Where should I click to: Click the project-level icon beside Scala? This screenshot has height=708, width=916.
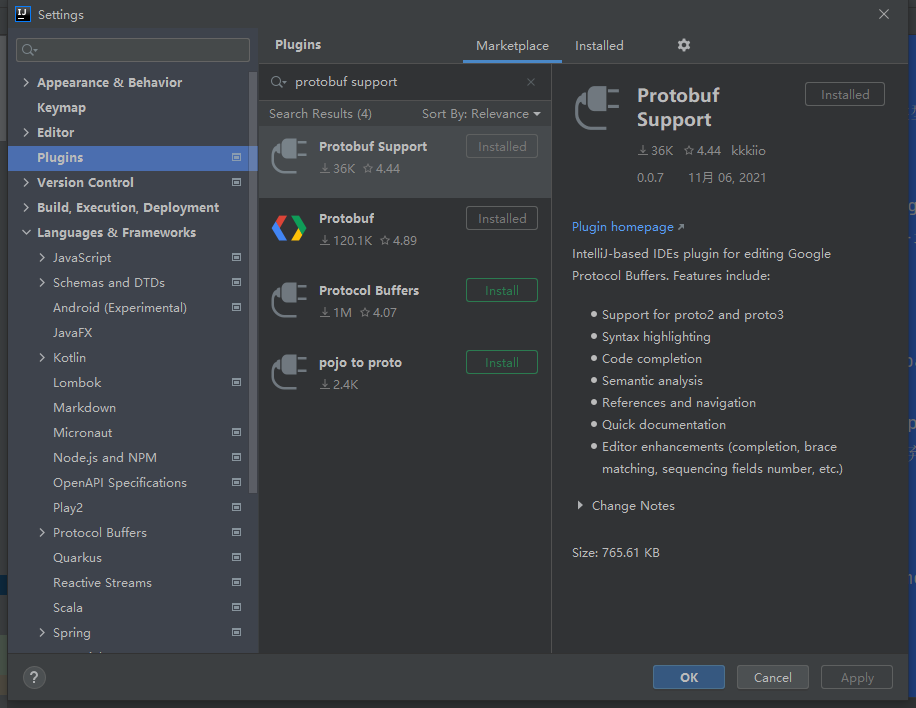237,608
